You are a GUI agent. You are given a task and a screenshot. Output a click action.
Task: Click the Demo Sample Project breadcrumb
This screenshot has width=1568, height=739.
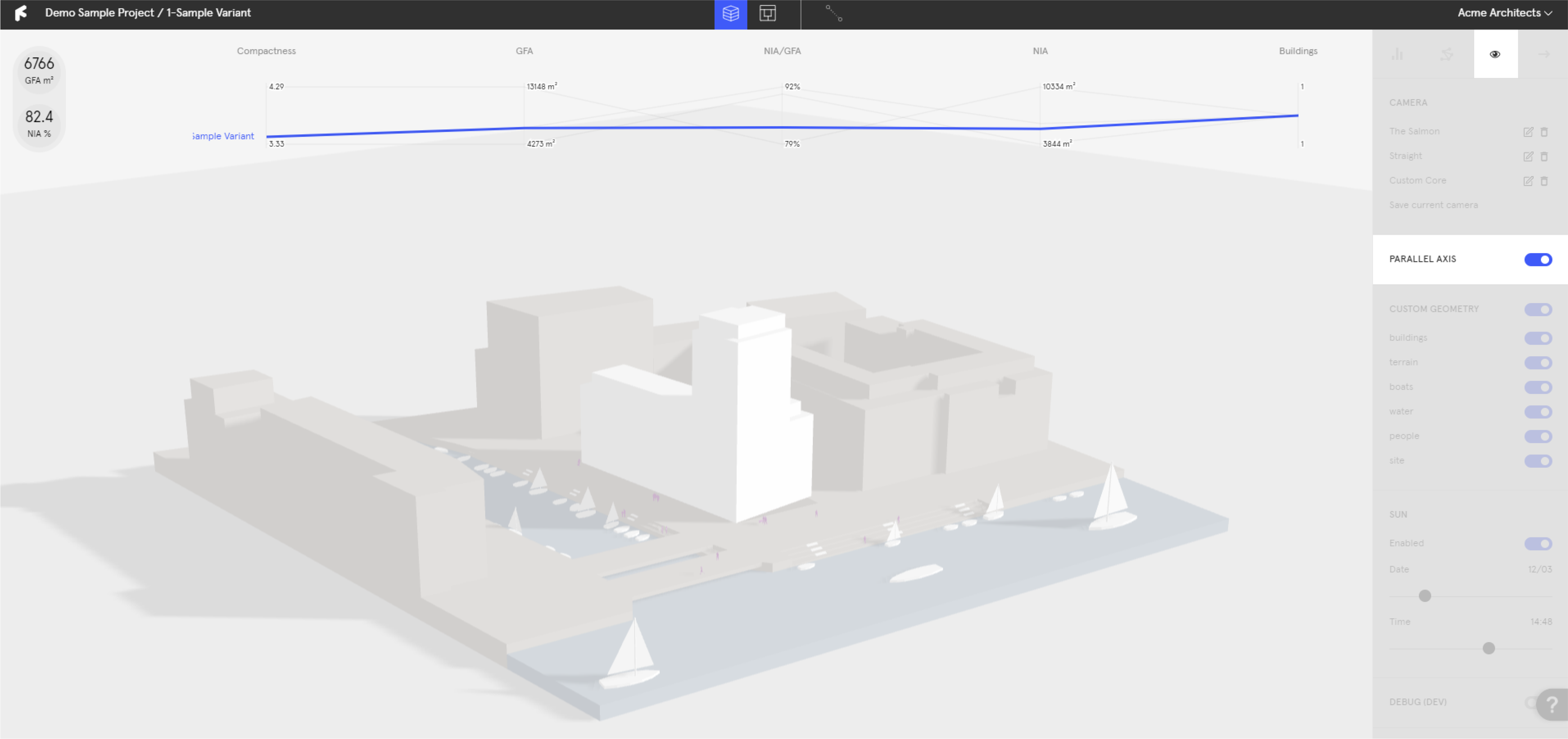click(x=99, y=13)
